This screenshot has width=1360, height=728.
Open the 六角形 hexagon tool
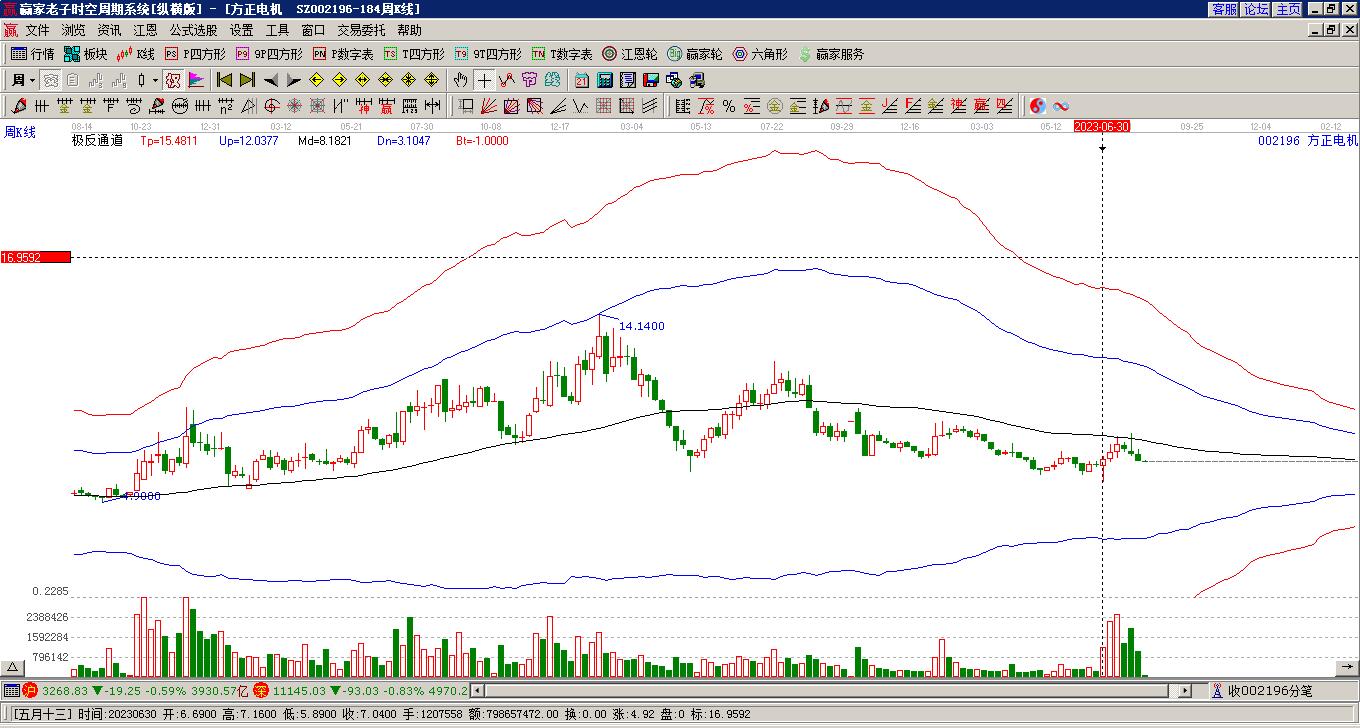760,54
